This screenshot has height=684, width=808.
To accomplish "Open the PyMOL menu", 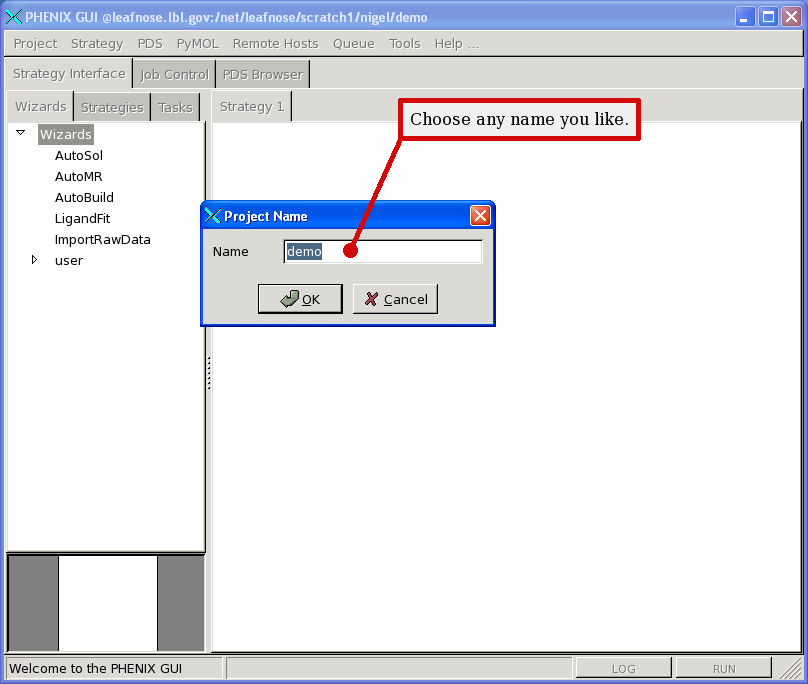I will pos(197,44).
